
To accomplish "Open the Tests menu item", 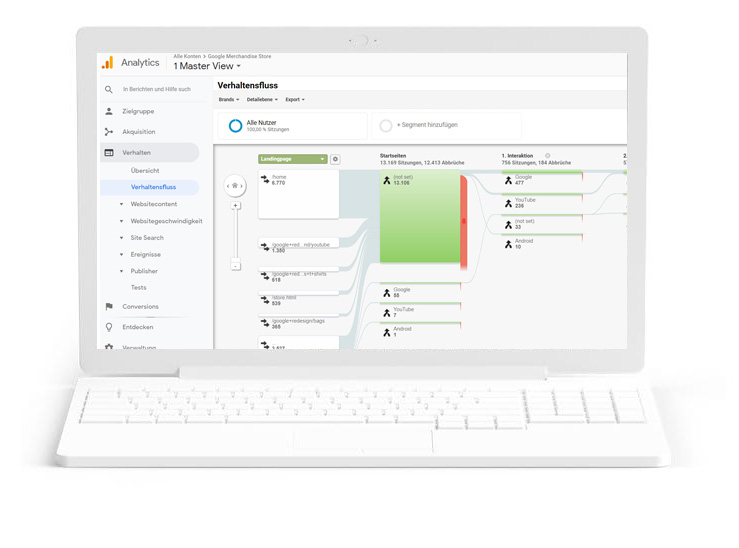I will tap(139, 287).
